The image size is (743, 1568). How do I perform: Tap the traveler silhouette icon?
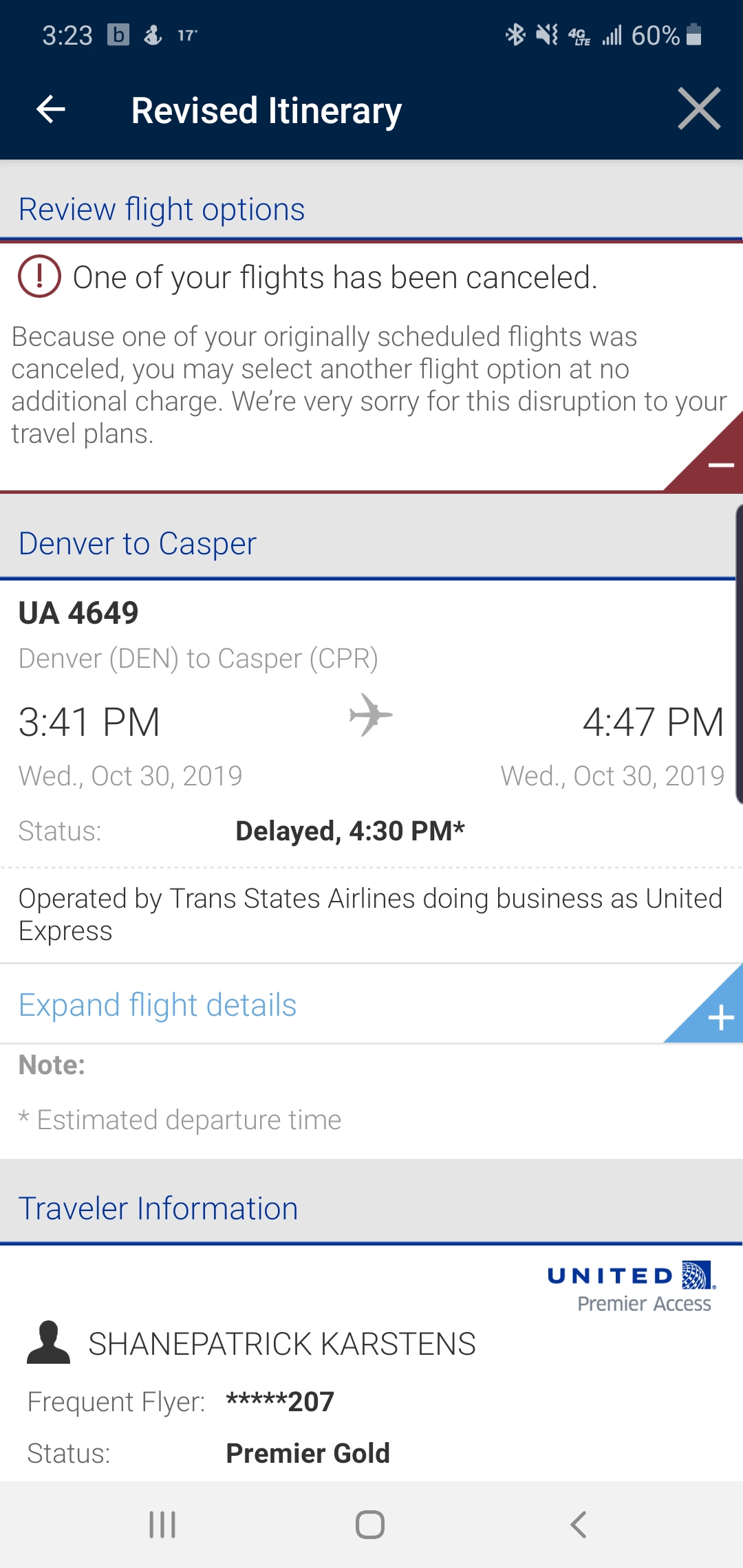[48, 1342]
